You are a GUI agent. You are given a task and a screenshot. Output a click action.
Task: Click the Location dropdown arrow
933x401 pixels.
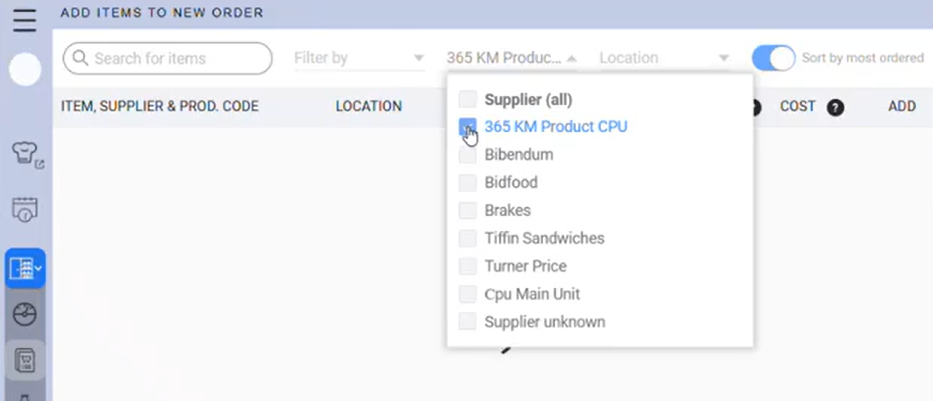pyautogui.click(x=724, y=58)
